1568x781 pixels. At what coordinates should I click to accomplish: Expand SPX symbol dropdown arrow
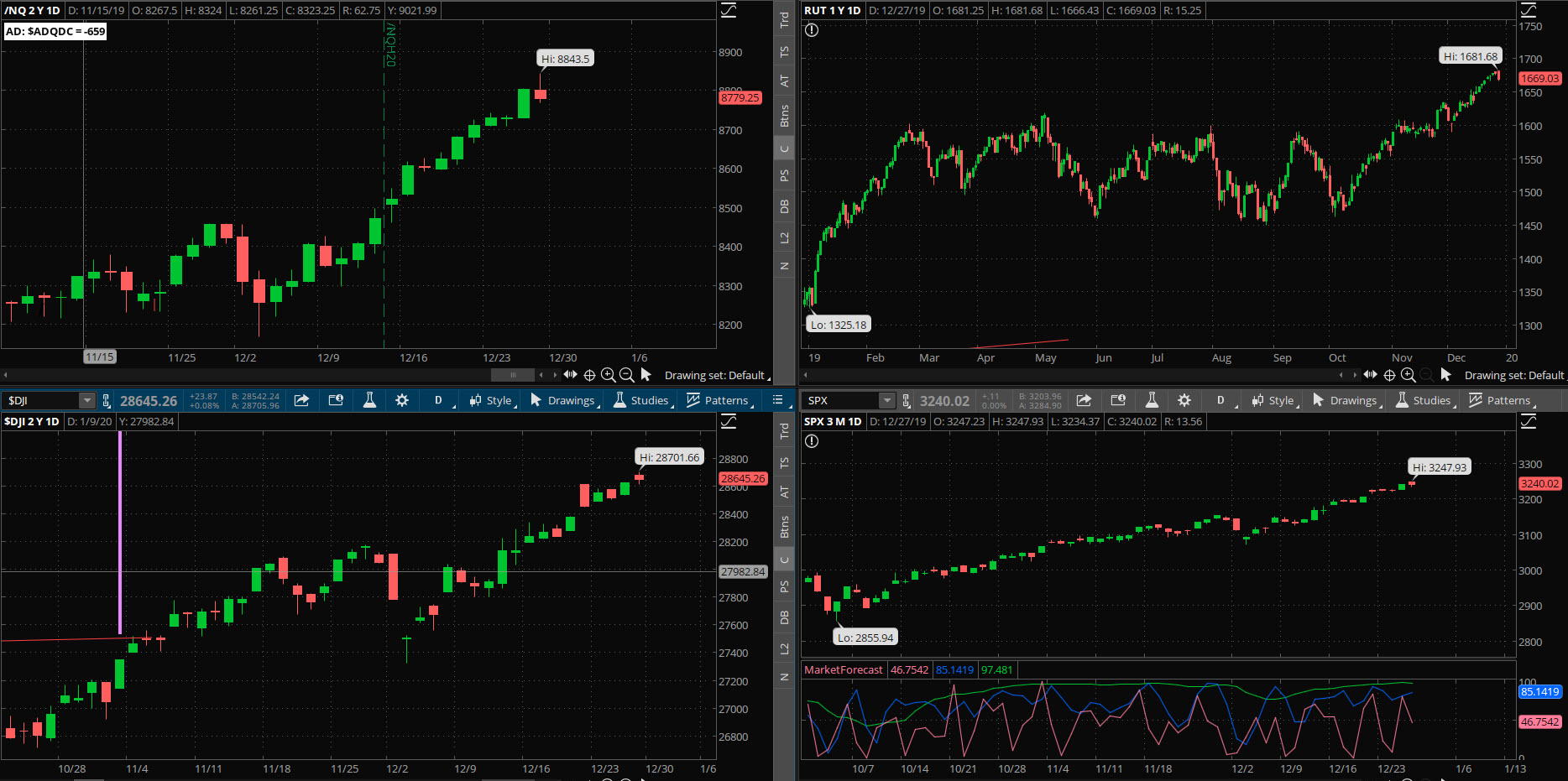tap(886, 401)
